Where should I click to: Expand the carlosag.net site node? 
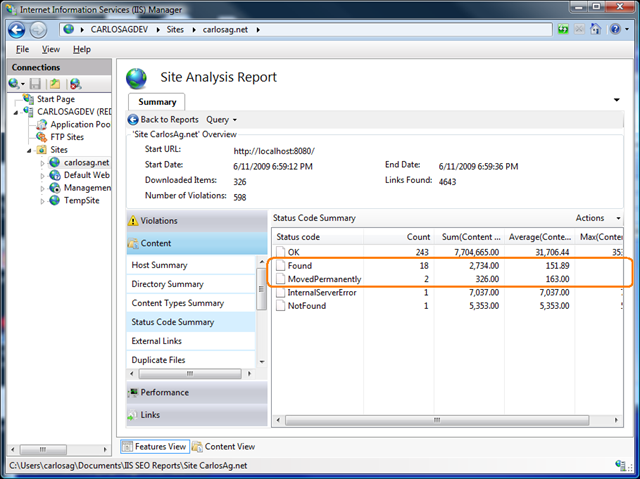click(42, 163)
